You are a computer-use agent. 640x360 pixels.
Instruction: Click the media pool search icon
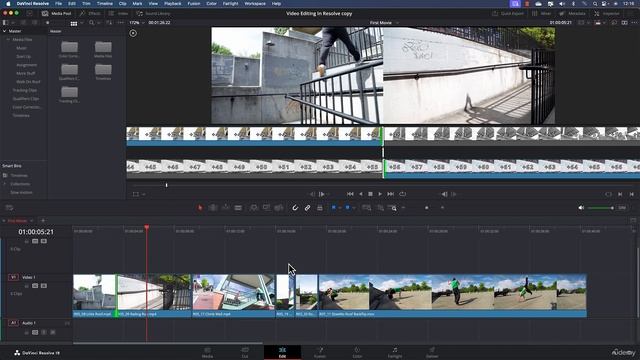click(x=91, y=23)
